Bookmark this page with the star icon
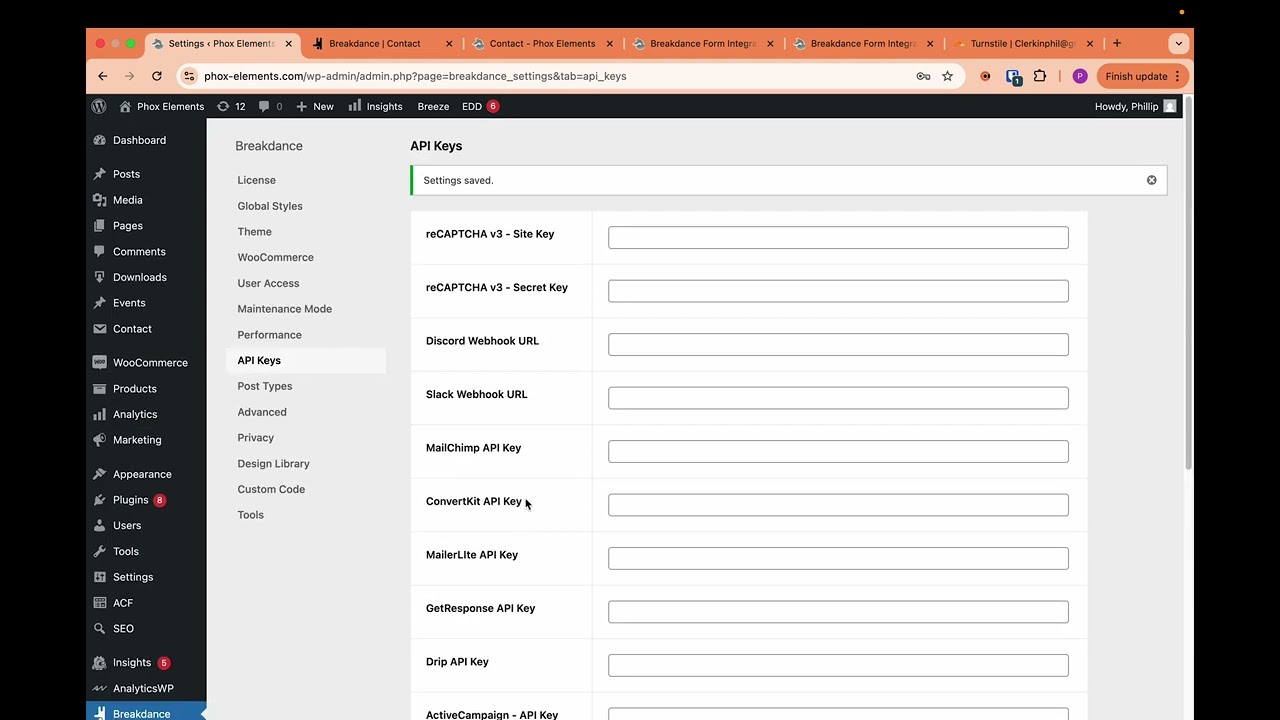This screenshot has width=1280, height=720. [x=947, y=76]
